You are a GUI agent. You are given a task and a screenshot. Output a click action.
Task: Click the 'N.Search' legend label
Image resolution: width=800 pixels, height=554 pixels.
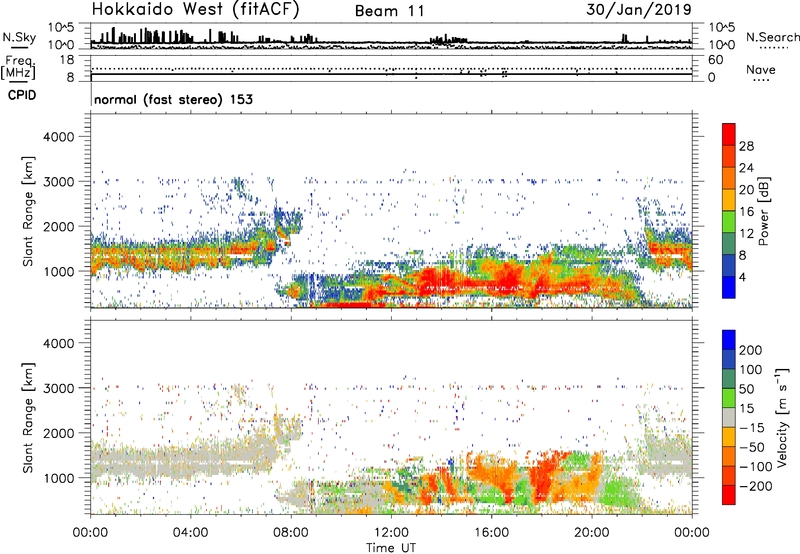772,37
